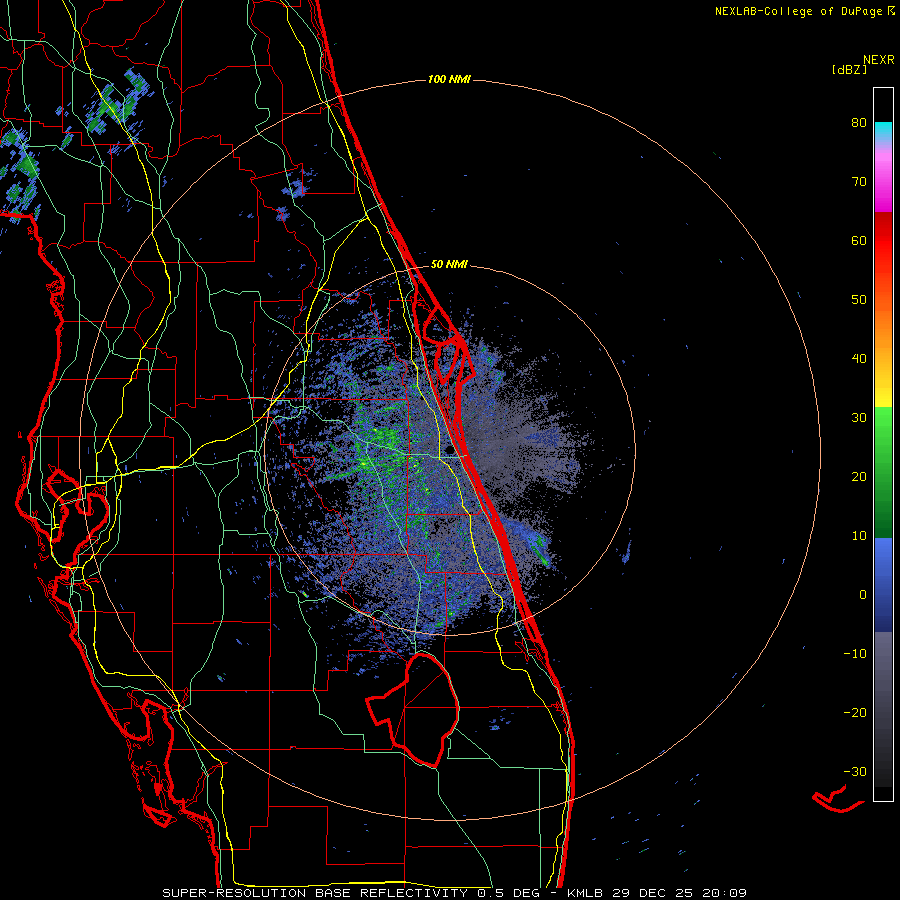Click the 50 value on dBZ scale
900x900 pixels.
pyautogui.click(x=859, y=300)
